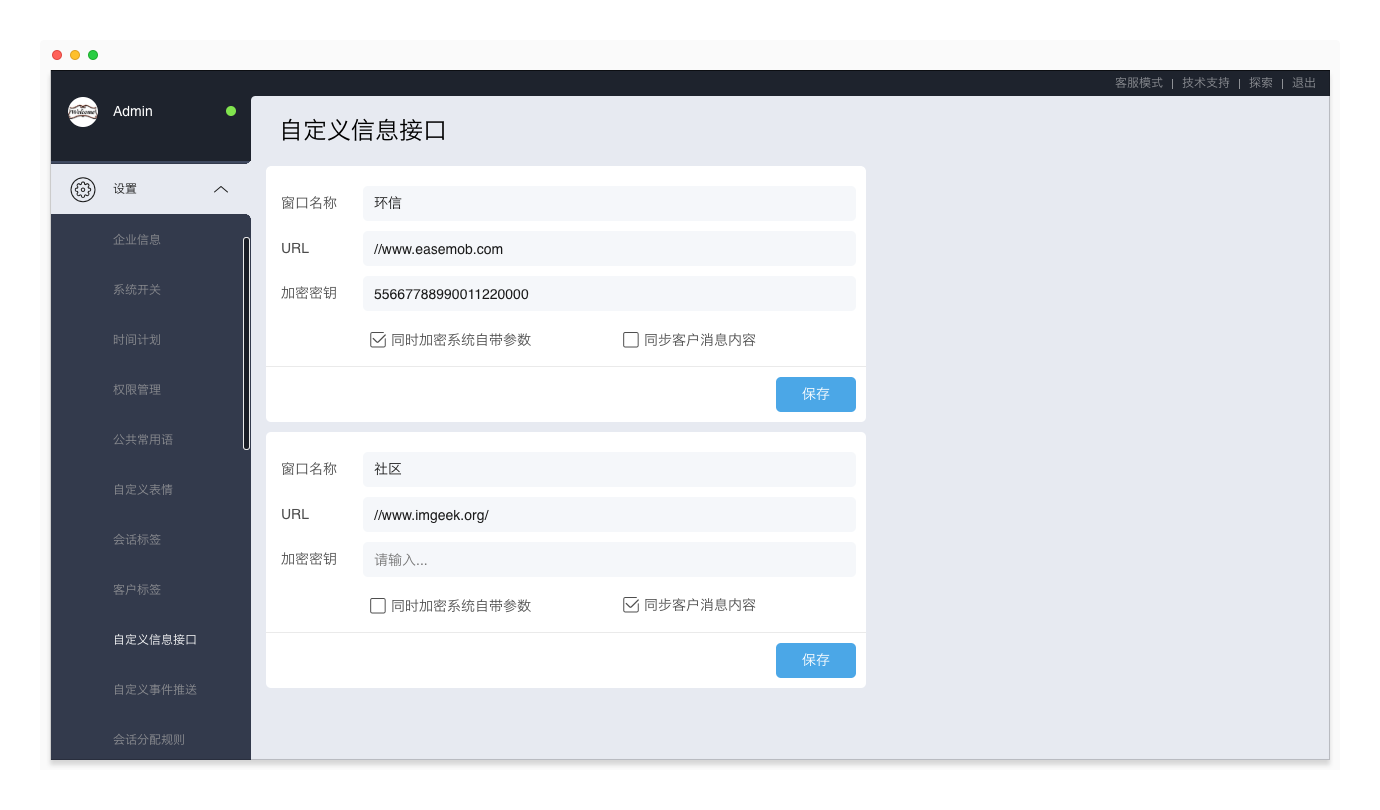Open the 技术支持 link

1205,83
